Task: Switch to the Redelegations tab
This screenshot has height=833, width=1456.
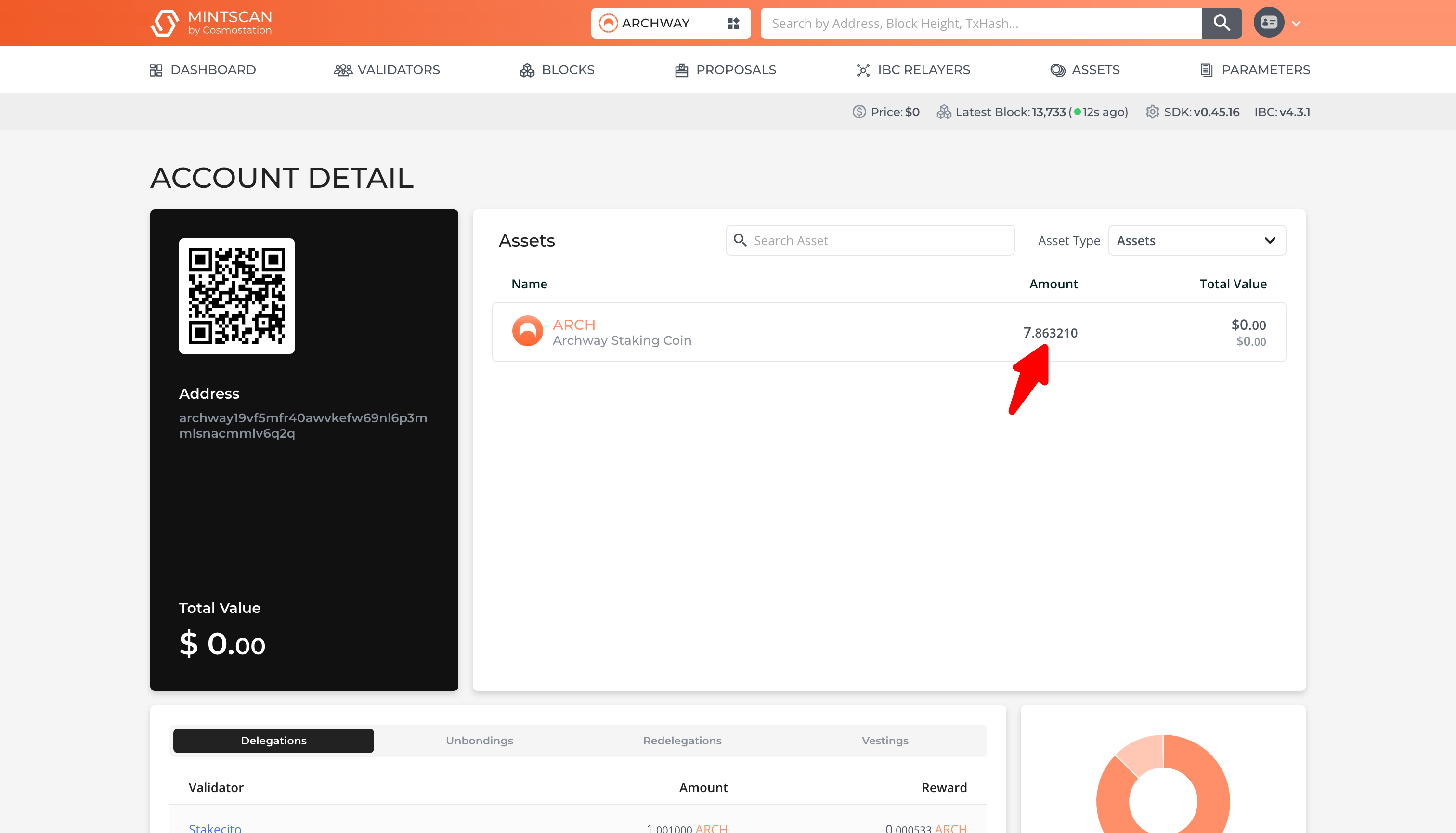Action: pos(682,741)
